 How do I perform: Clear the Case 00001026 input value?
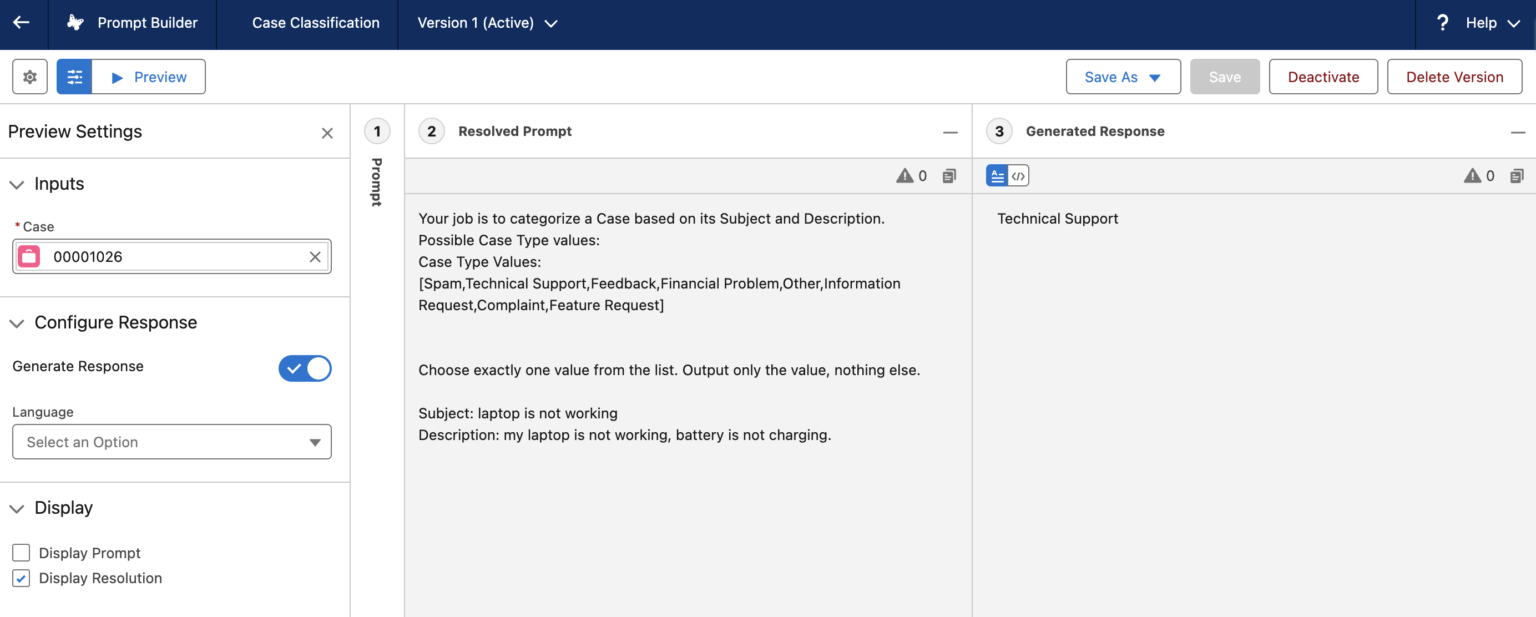point(315,256)
